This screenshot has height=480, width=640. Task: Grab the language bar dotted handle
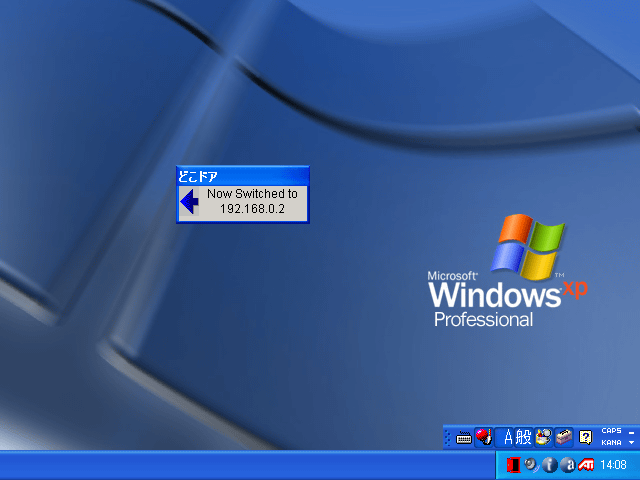(448, 438)
